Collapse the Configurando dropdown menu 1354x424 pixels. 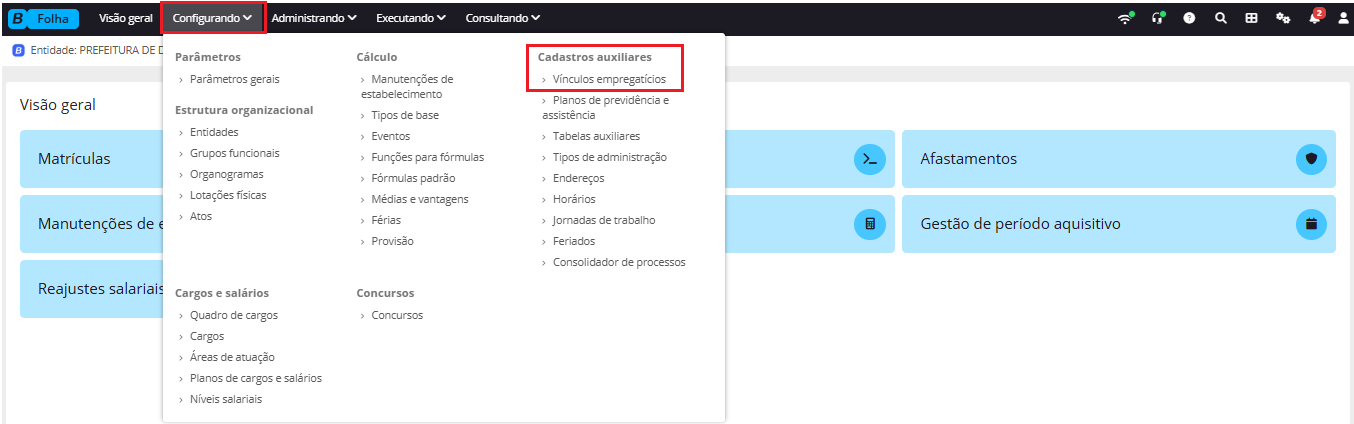click(x=212, y=18)
